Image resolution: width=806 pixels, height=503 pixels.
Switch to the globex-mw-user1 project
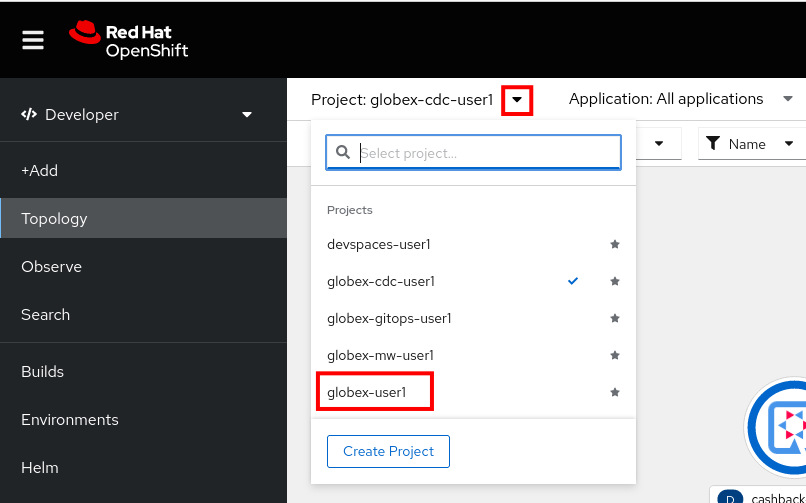[x=380, y=356]
